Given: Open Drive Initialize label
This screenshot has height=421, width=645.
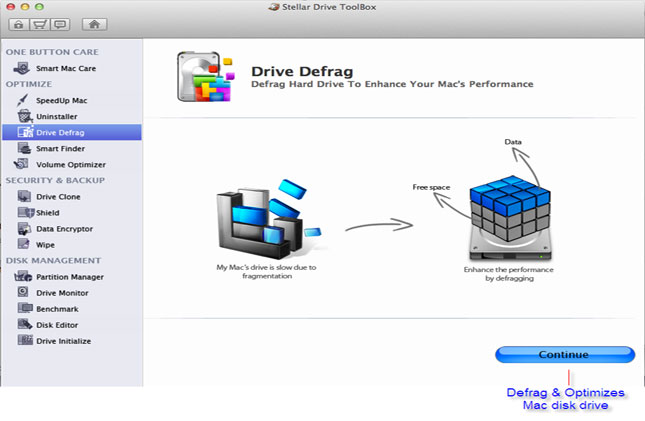Looking at the screenshot, I should click(63, 341).
